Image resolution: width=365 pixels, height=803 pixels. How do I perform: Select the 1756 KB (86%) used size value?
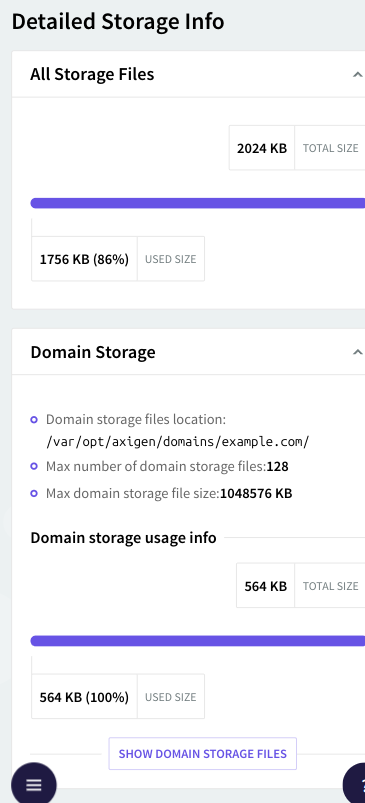pos(84,259)
